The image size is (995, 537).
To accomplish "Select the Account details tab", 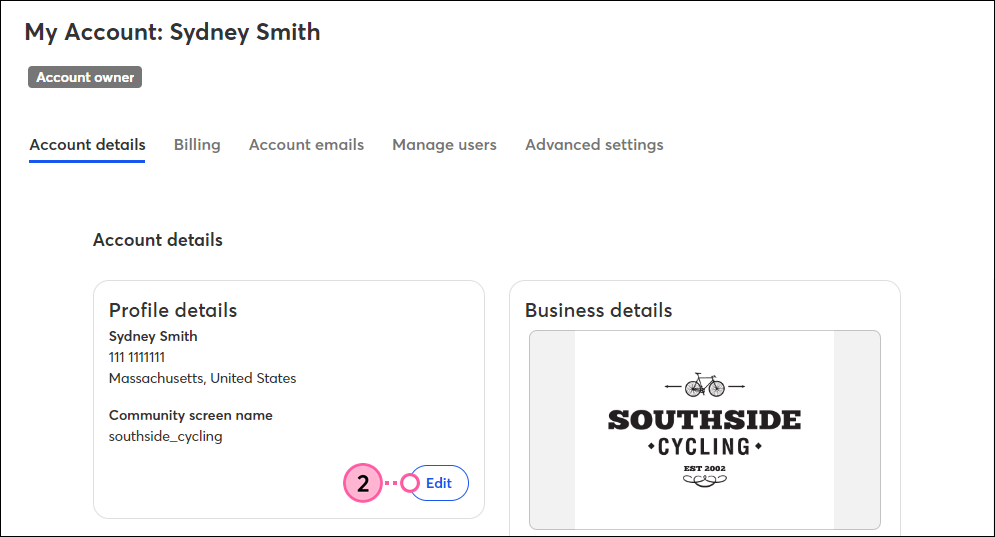I will (x=87, y=145).
